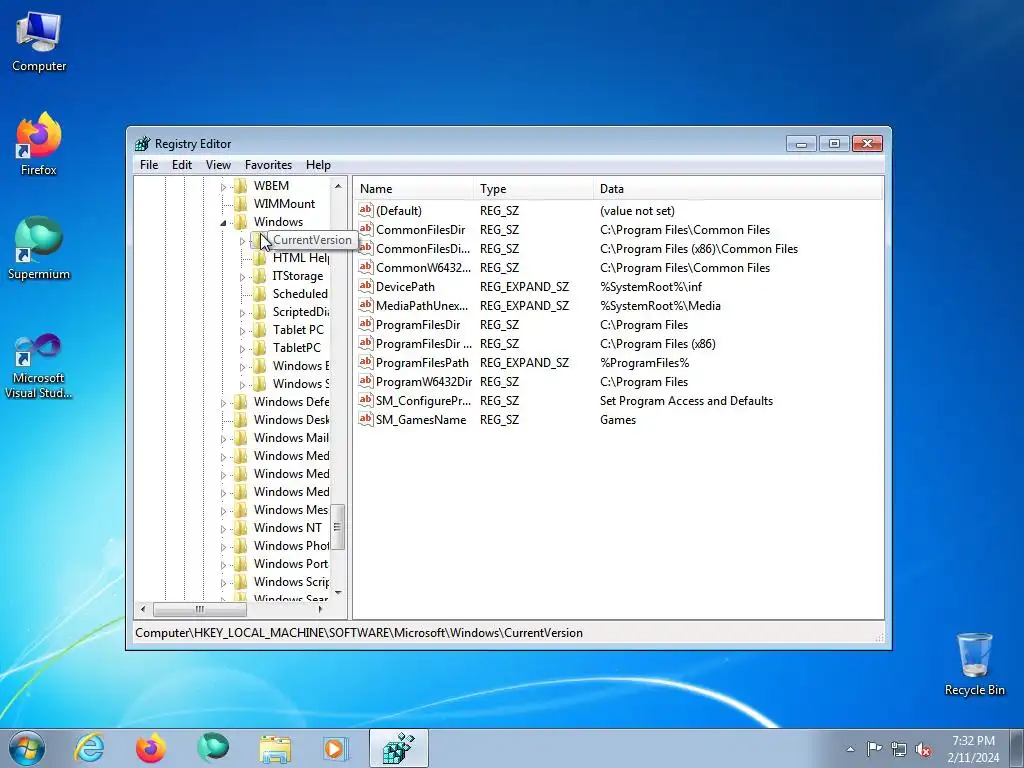Click the Tablet PC folder icon
This screenshot has width=1024, height=768.
pos(260,330)
